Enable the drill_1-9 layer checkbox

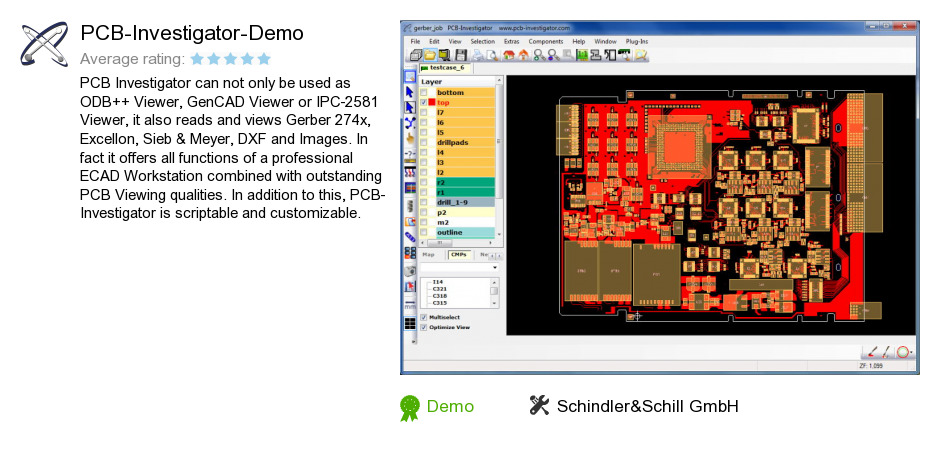click(x=423, y=202)
